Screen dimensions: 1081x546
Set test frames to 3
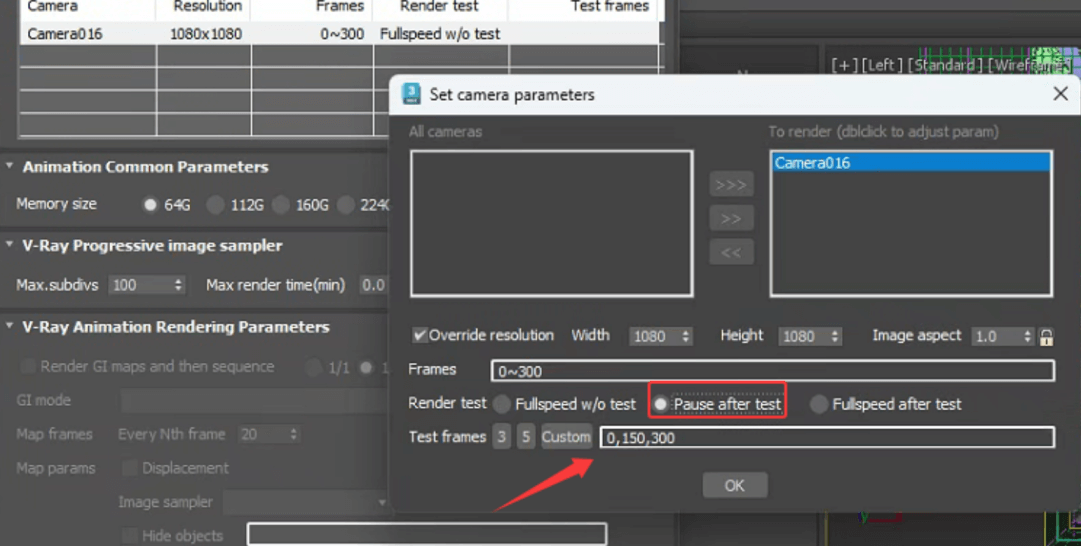[x=501, y=437]
